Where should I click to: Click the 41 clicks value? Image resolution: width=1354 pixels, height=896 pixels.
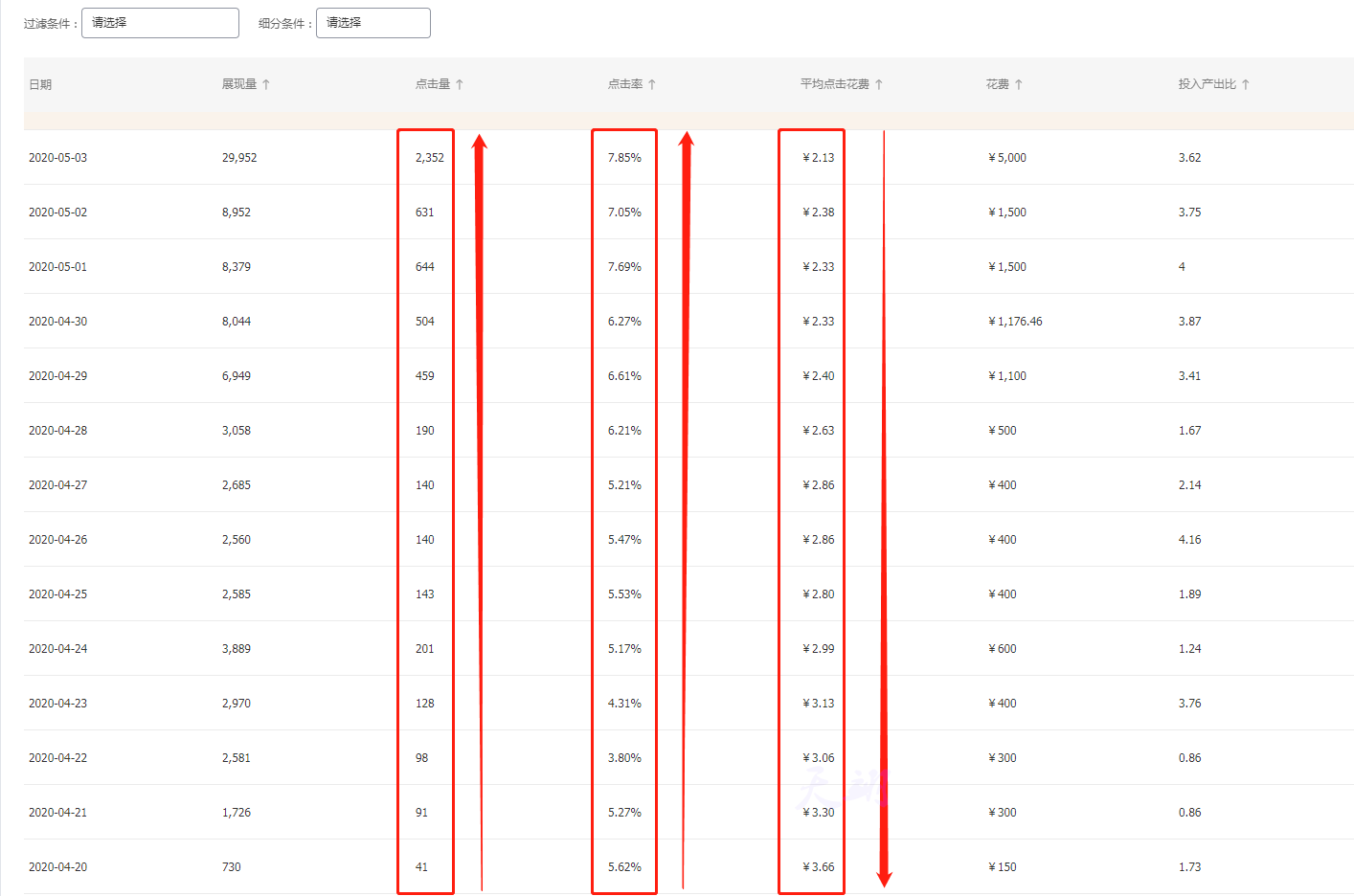tap(421, 867)
